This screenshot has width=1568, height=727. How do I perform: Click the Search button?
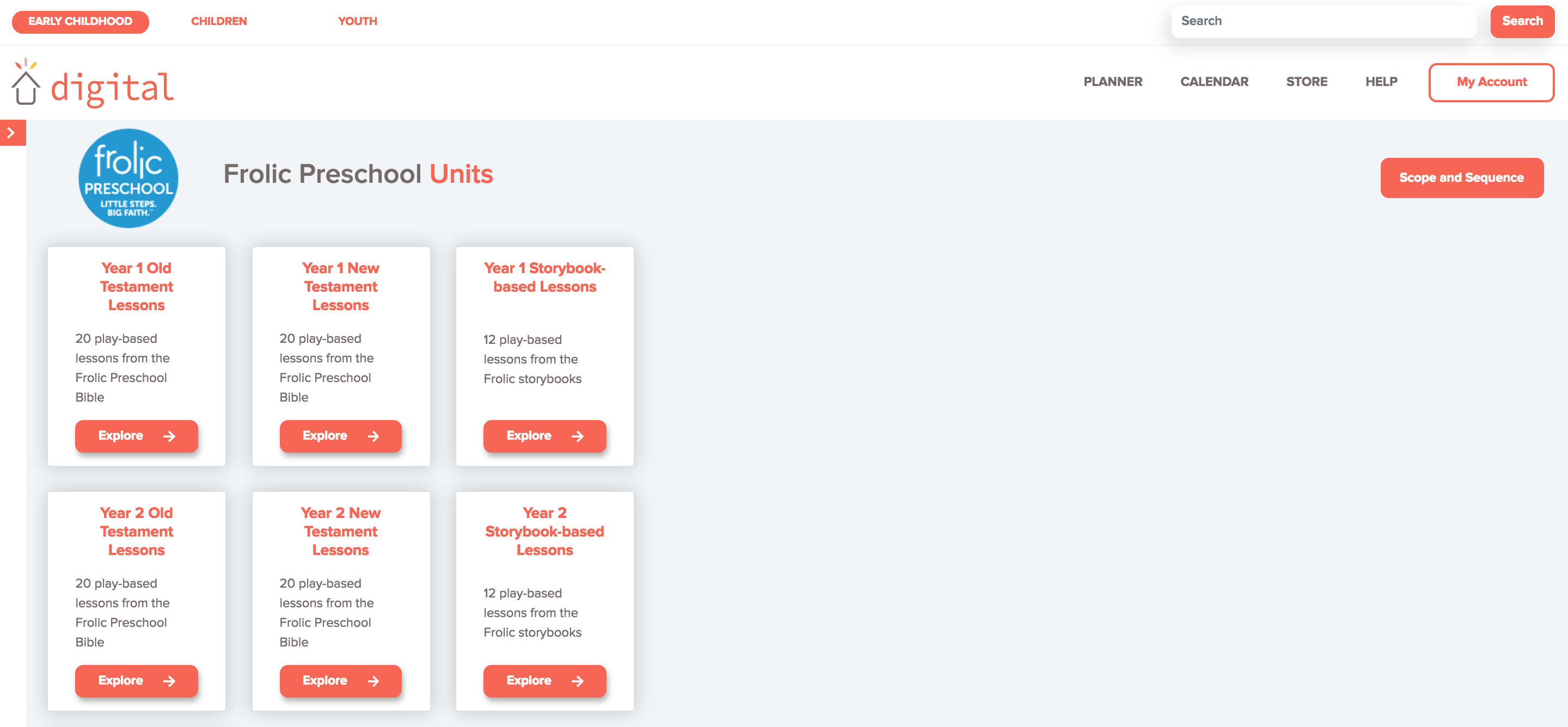pos(1522,21)
